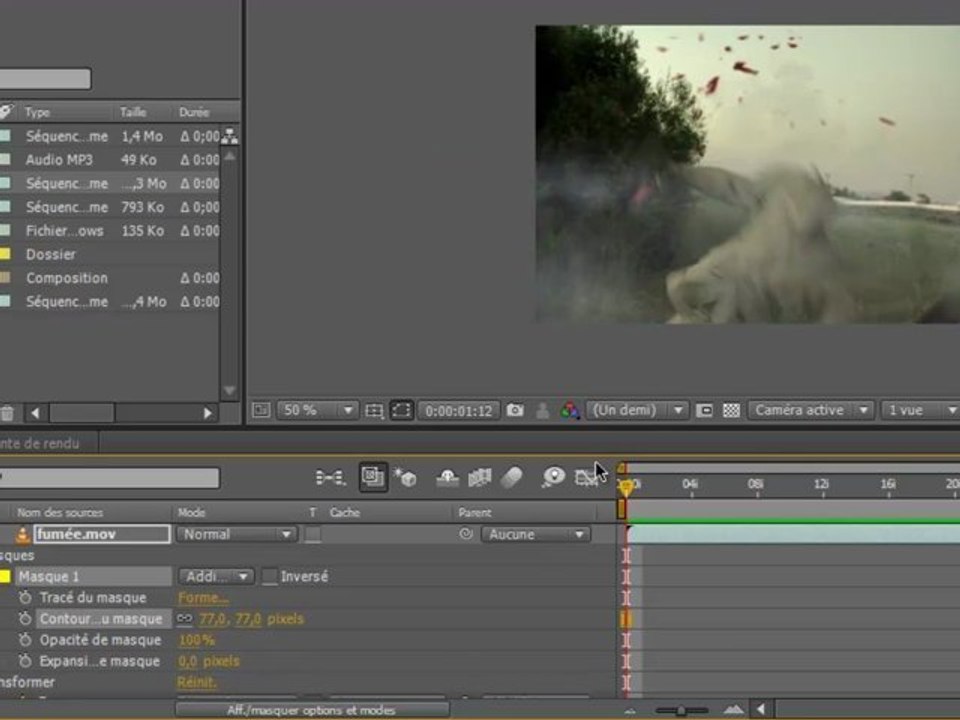Click the Nom des sources column header
The height and width of the screenshot is (720, 960).
(x=60, y=512)
